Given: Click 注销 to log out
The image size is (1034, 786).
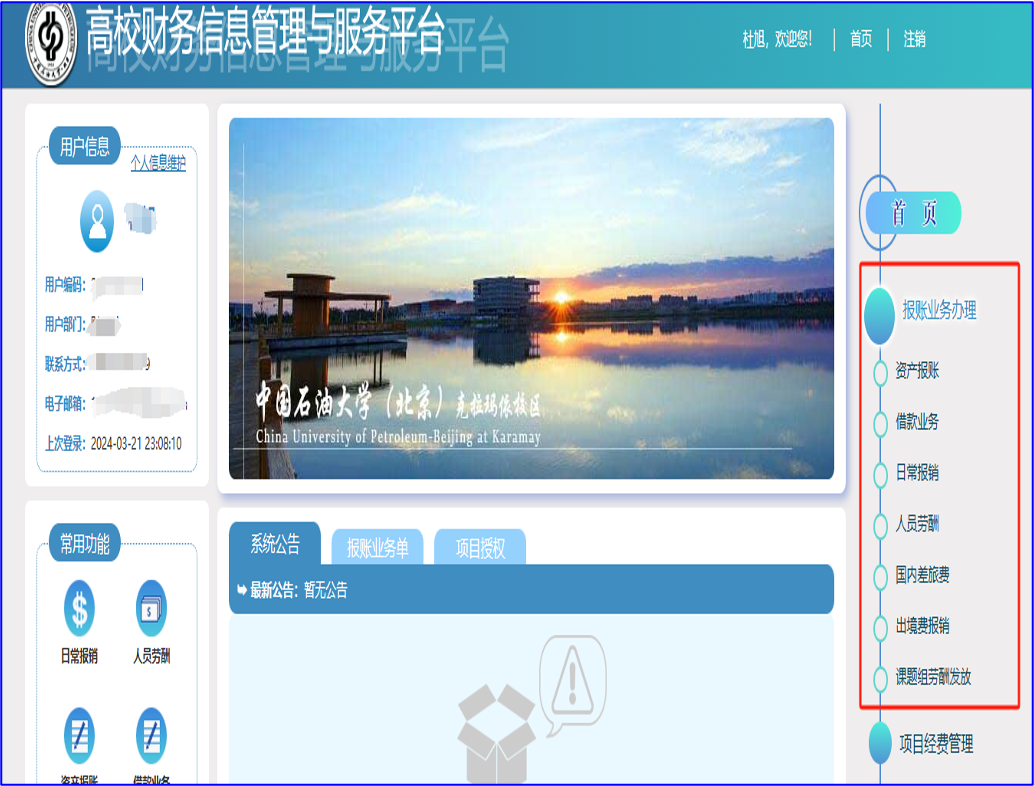Looking at the screenshot, I should 914,39.
